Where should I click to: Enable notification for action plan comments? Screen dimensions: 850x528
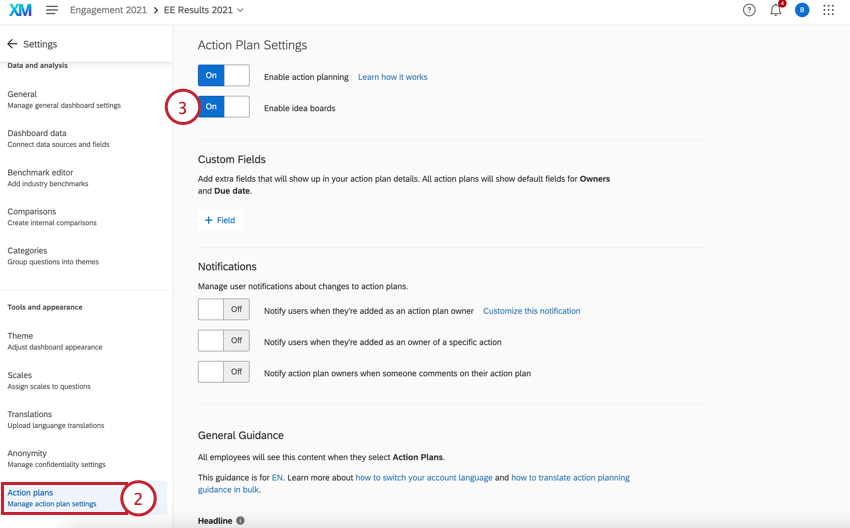point(223,372)
